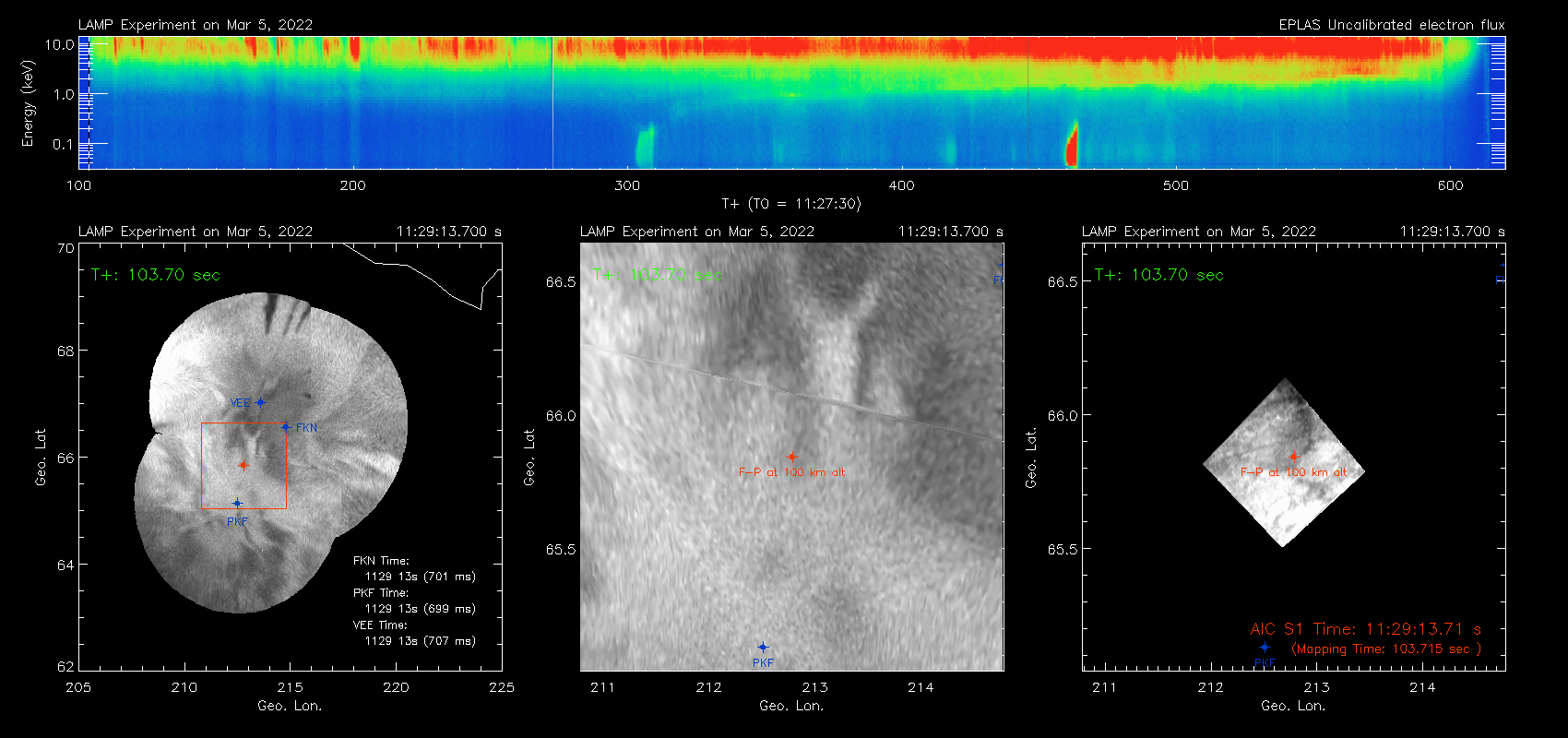Image resolution: width=1568 pixels, height=738 pixels.
Task: Click red footprint star inside left map's red box
Action: 244,465
